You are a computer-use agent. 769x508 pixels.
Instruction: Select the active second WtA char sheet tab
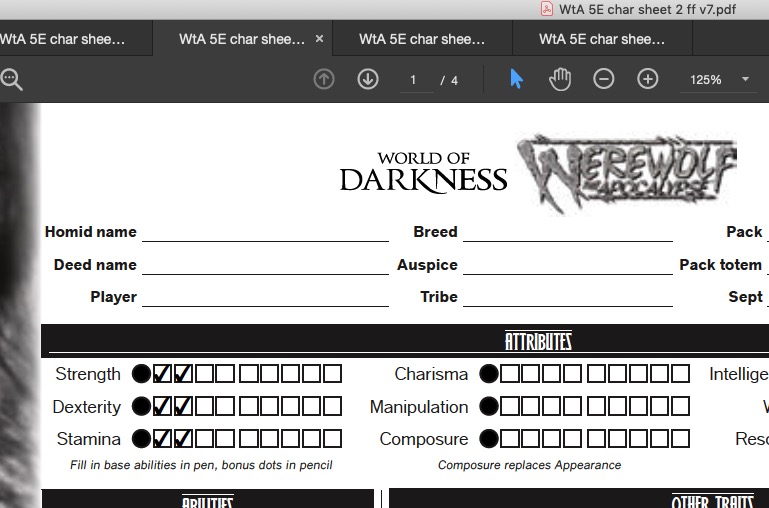(242, 39)
